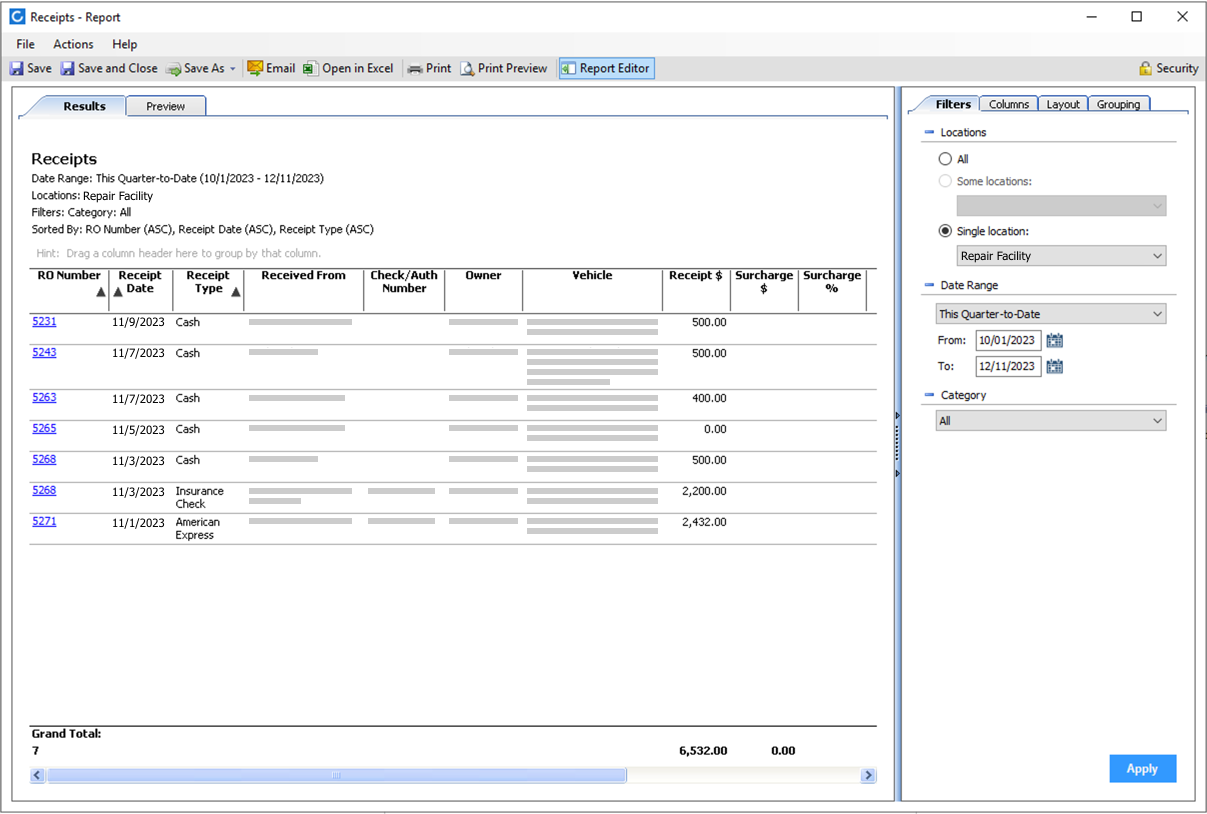Open RO 5268 link in Insurance Check row

pyautogui.click(x=44, y=491)
